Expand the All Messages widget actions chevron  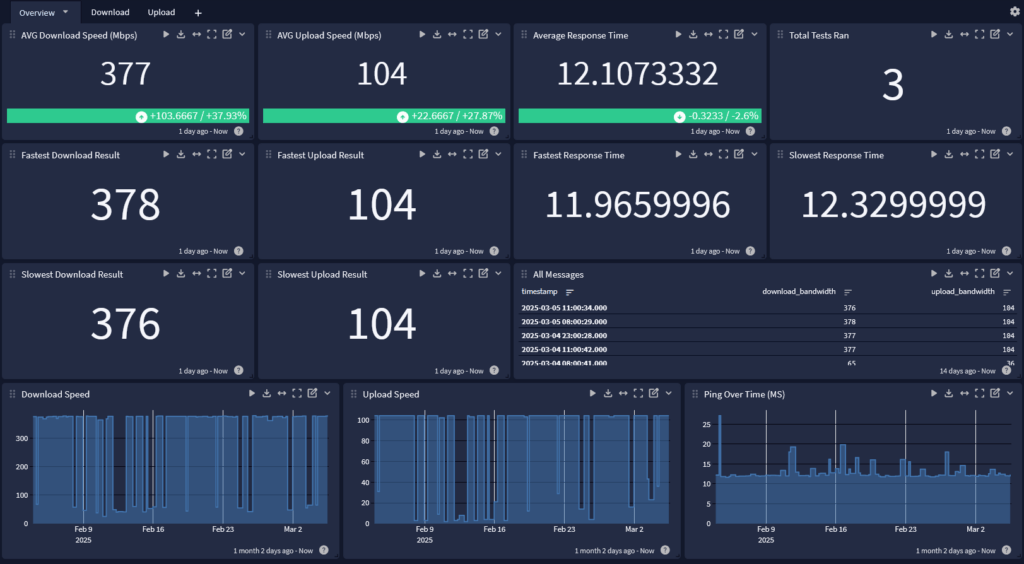point(1010,274)
